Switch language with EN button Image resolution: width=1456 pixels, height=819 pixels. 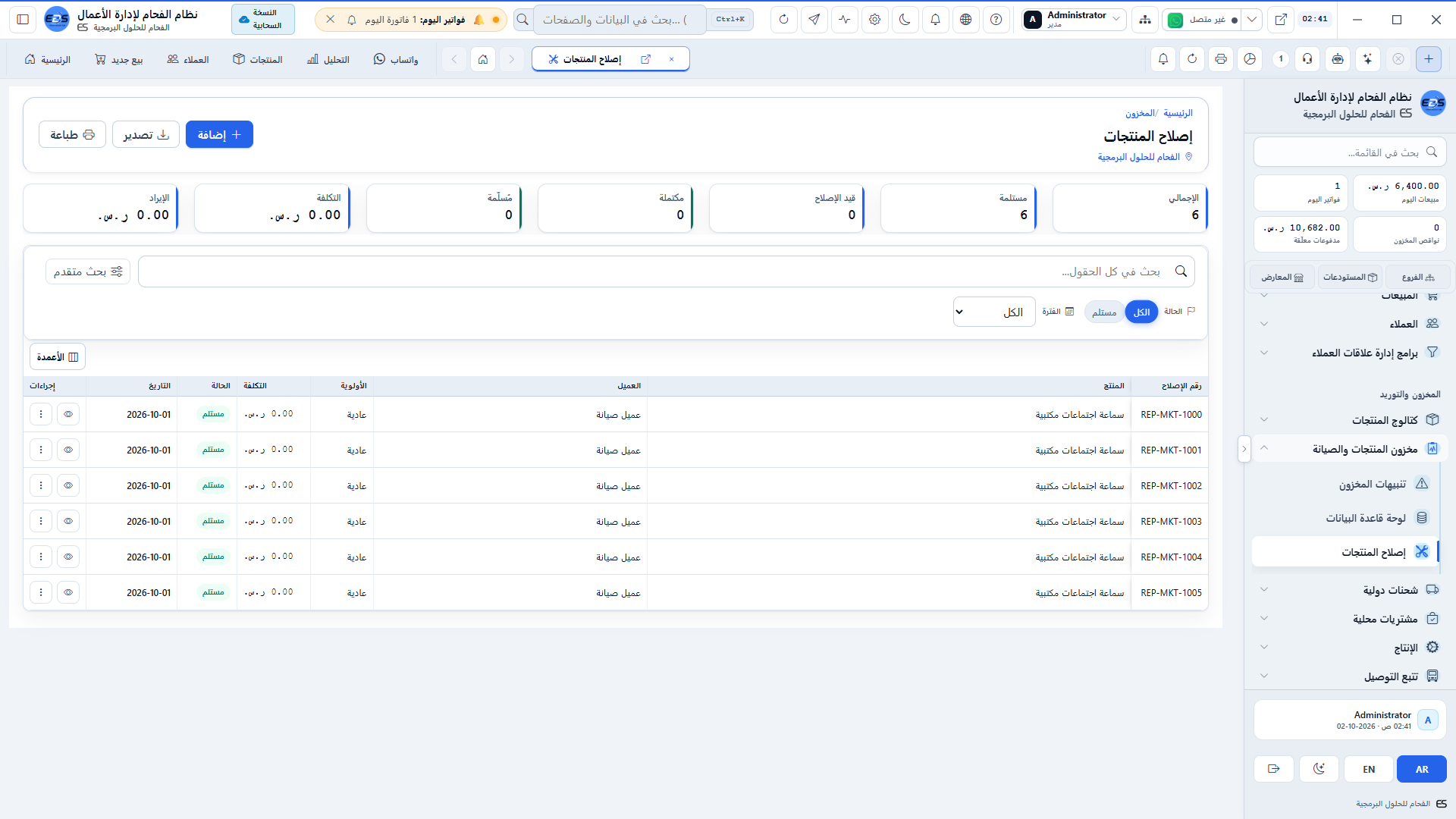click(x=1369, y=769)
